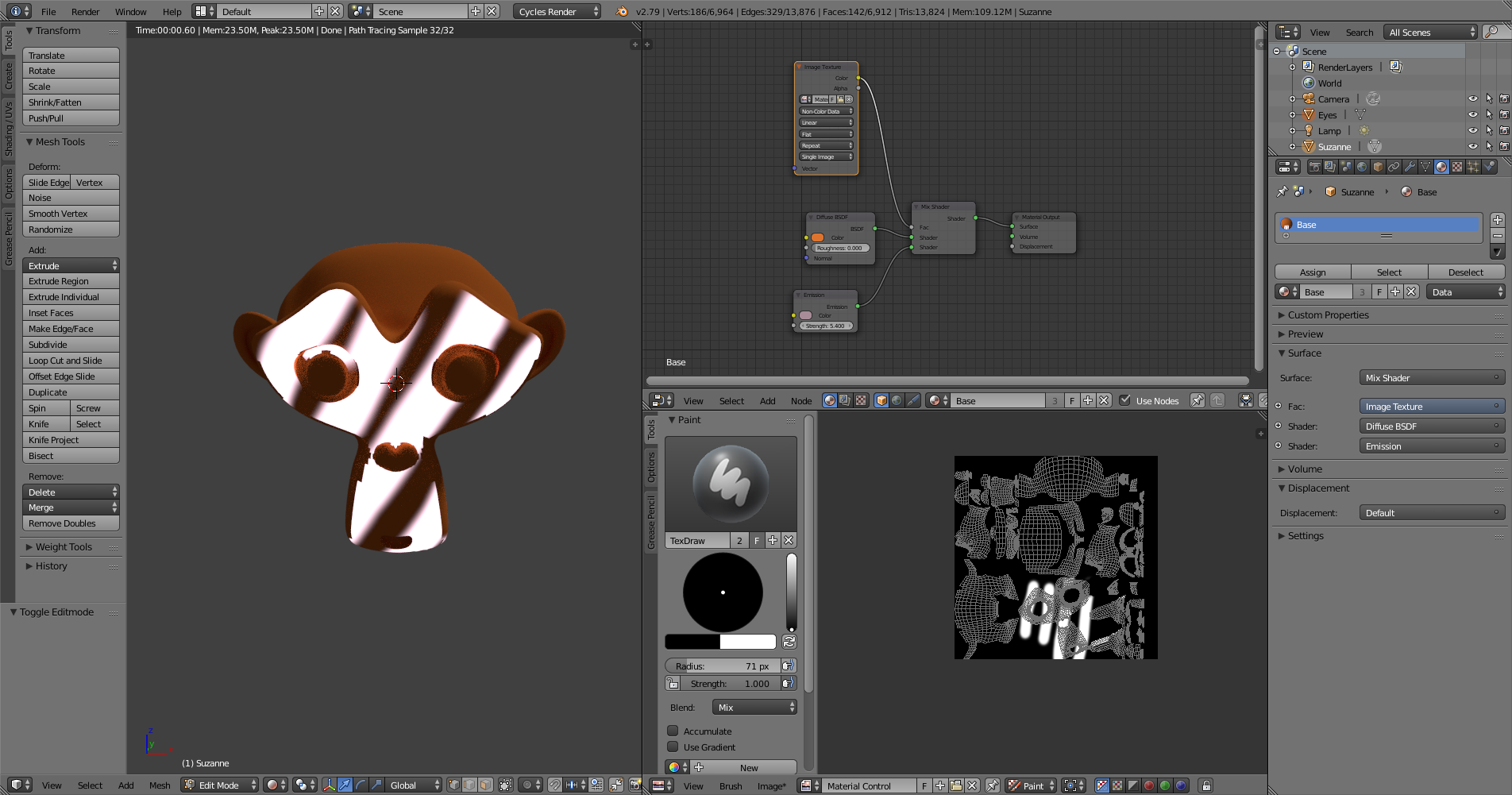Switch to vertex select mode
Image resolution: width=1512 pixels, height=795 pixels.
pyautogui.click(x=453, y=785)
